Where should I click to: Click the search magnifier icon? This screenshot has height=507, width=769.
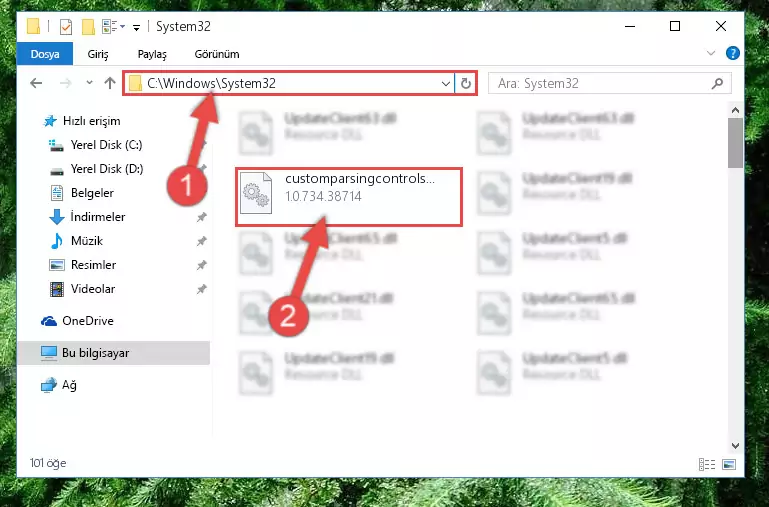click(717, 83)
